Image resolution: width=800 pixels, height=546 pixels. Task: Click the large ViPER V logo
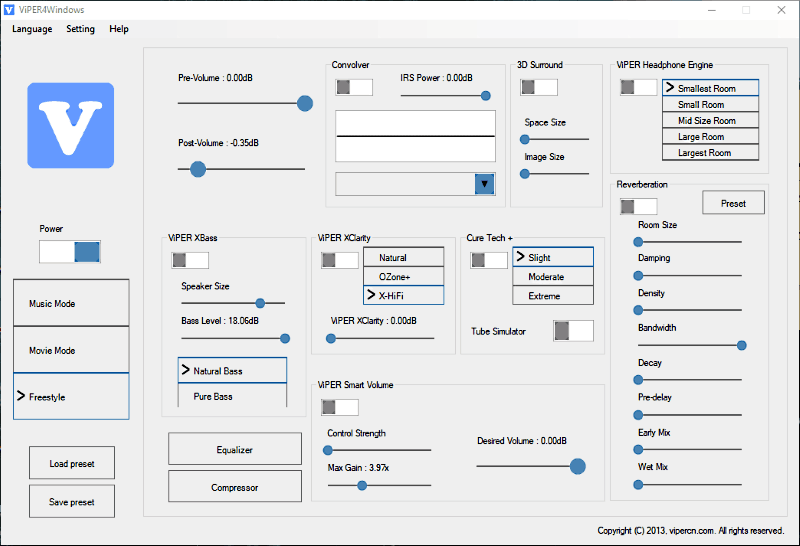70,126
